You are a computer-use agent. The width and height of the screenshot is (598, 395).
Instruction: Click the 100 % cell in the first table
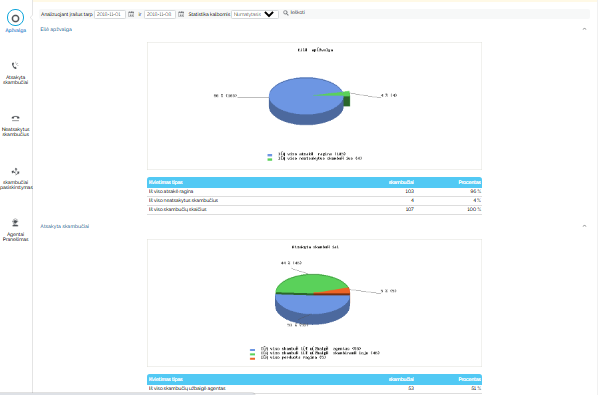click(x=474, y=209)
